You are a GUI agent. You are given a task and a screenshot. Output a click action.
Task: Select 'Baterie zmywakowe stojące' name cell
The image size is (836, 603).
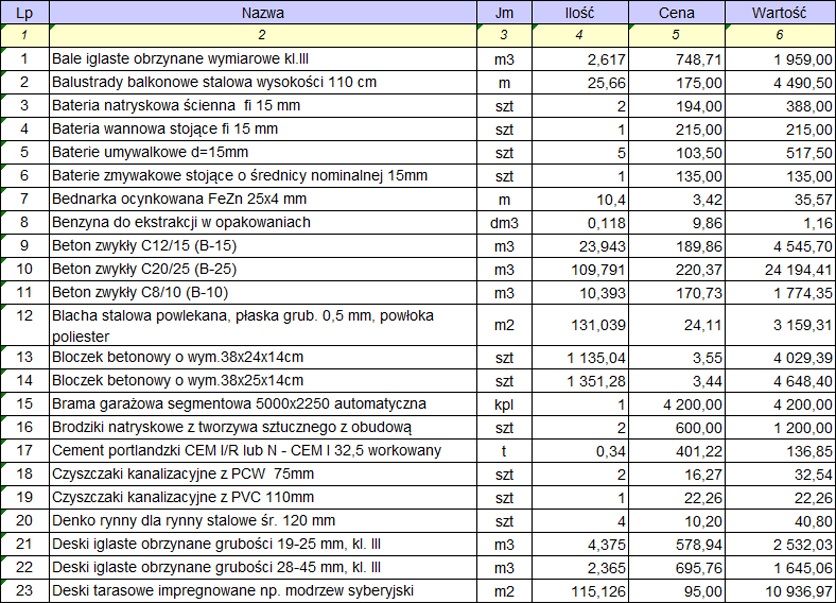[263, 176]
